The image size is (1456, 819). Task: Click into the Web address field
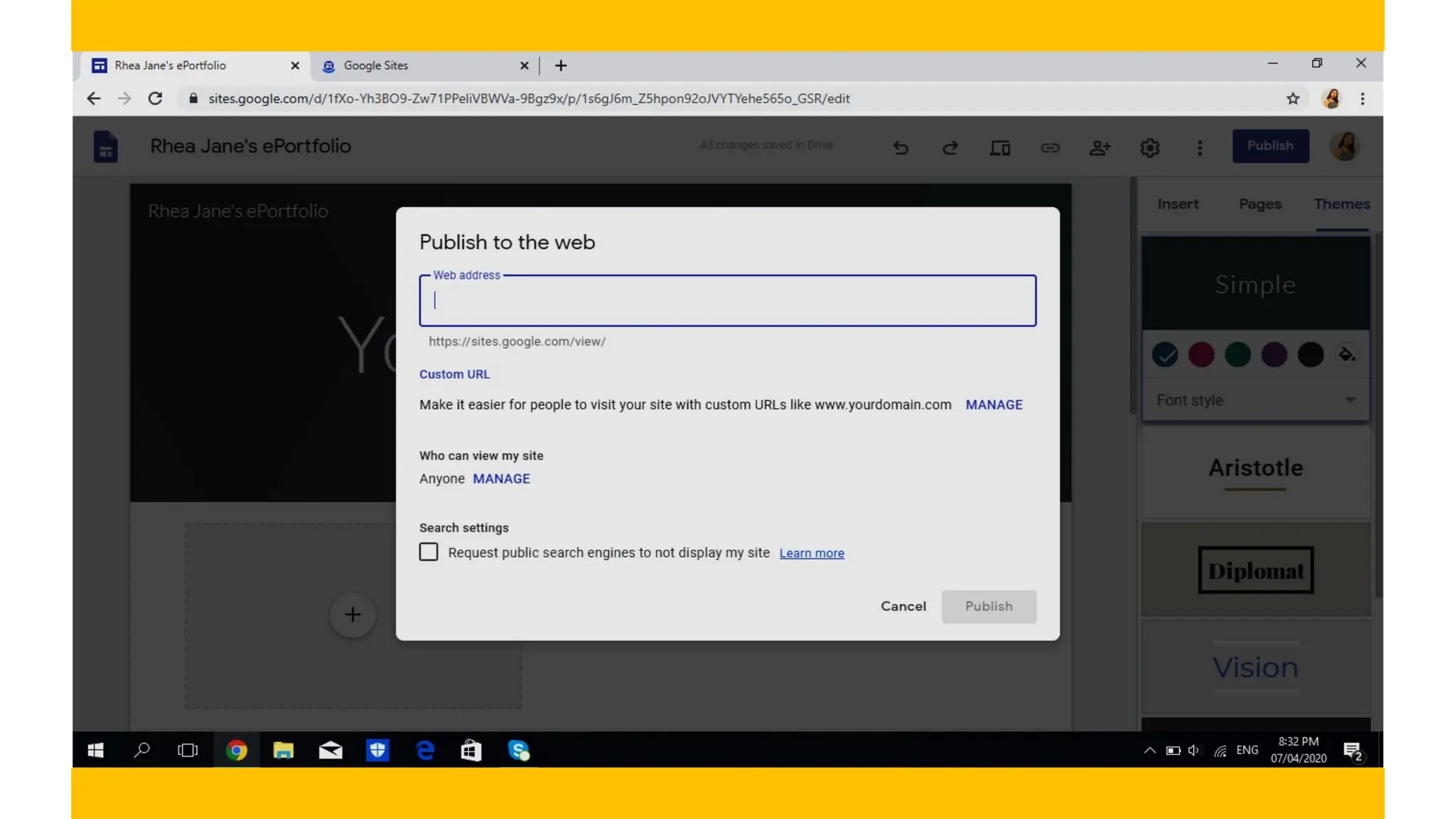coord(727,301)
